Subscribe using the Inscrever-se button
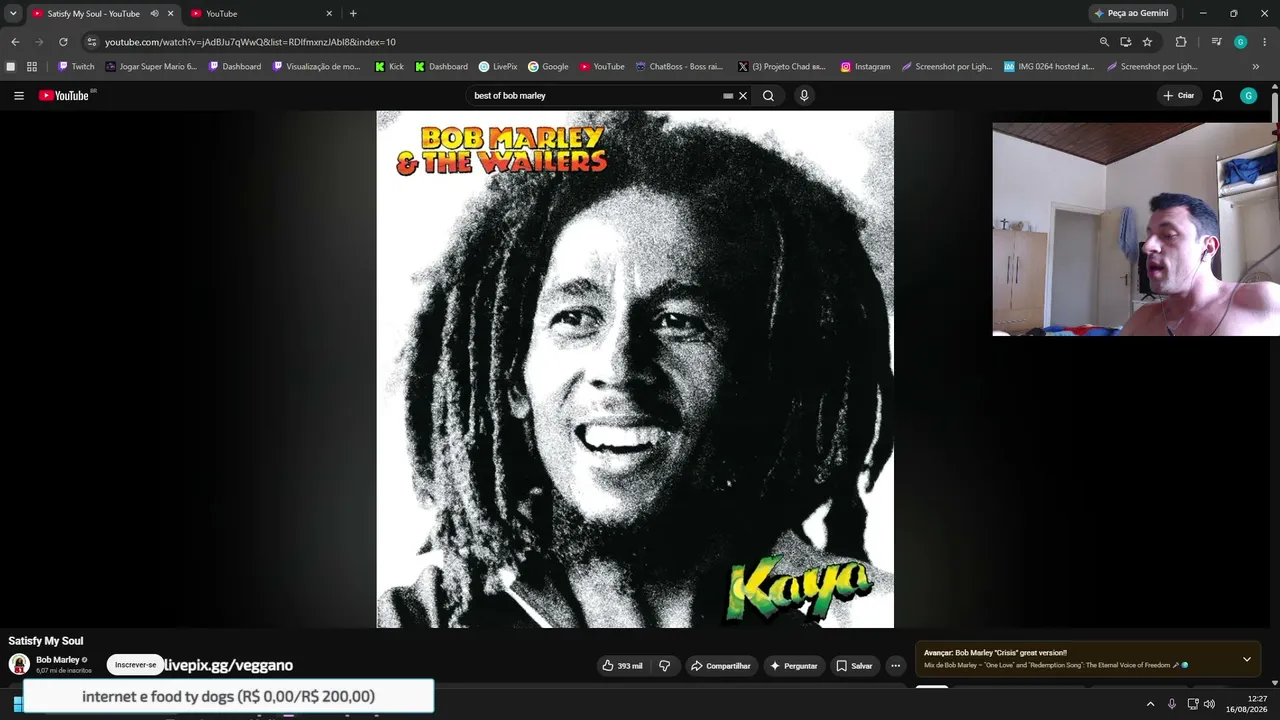Image resolution: width=1280 pixels, height=720 pixels. [x=135, y=665]
